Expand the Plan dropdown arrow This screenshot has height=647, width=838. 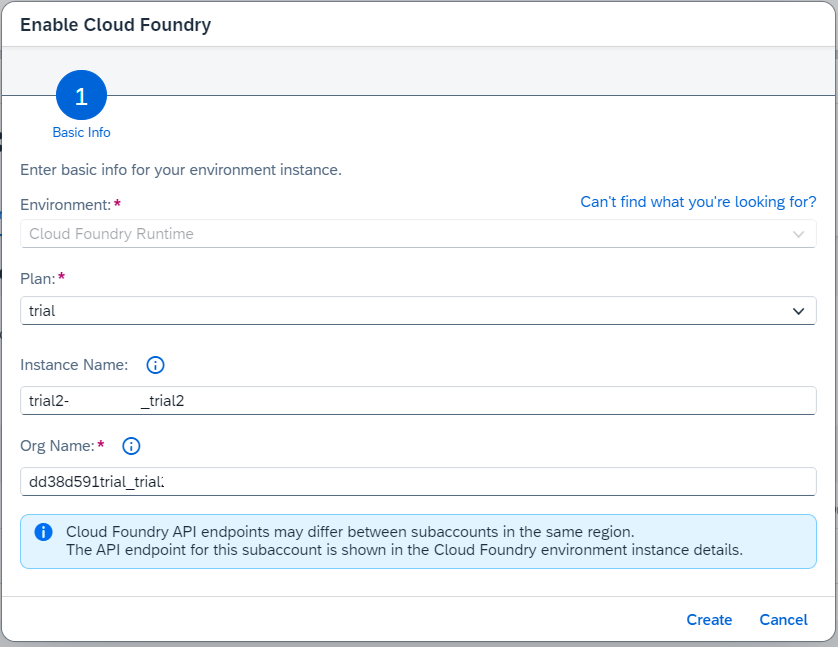[x=798, y=311]
